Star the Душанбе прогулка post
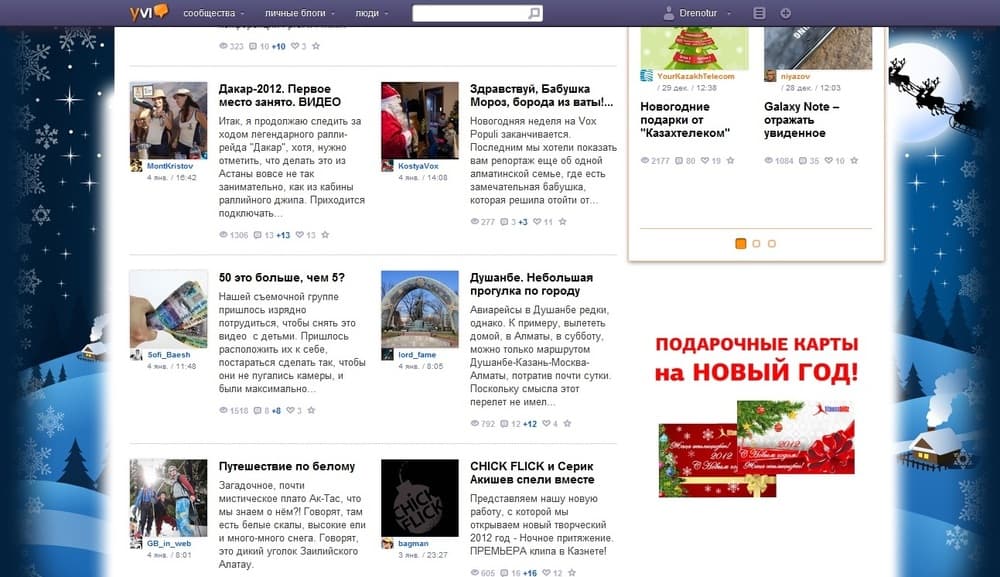The height and width of the screenshot is (577, 1000). pos(568,423)
